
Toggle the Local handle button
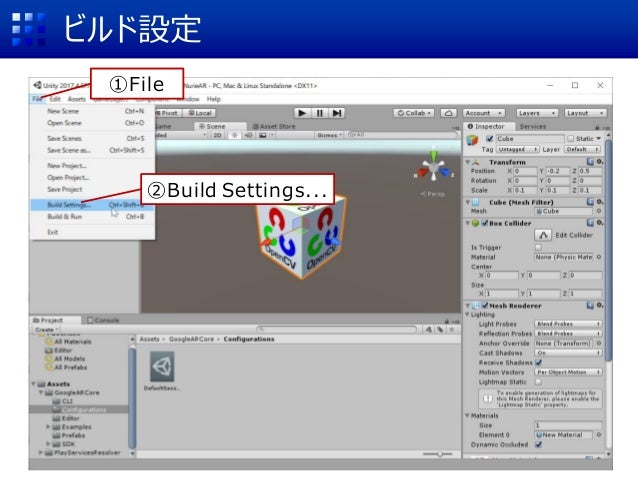click(199, 113)
